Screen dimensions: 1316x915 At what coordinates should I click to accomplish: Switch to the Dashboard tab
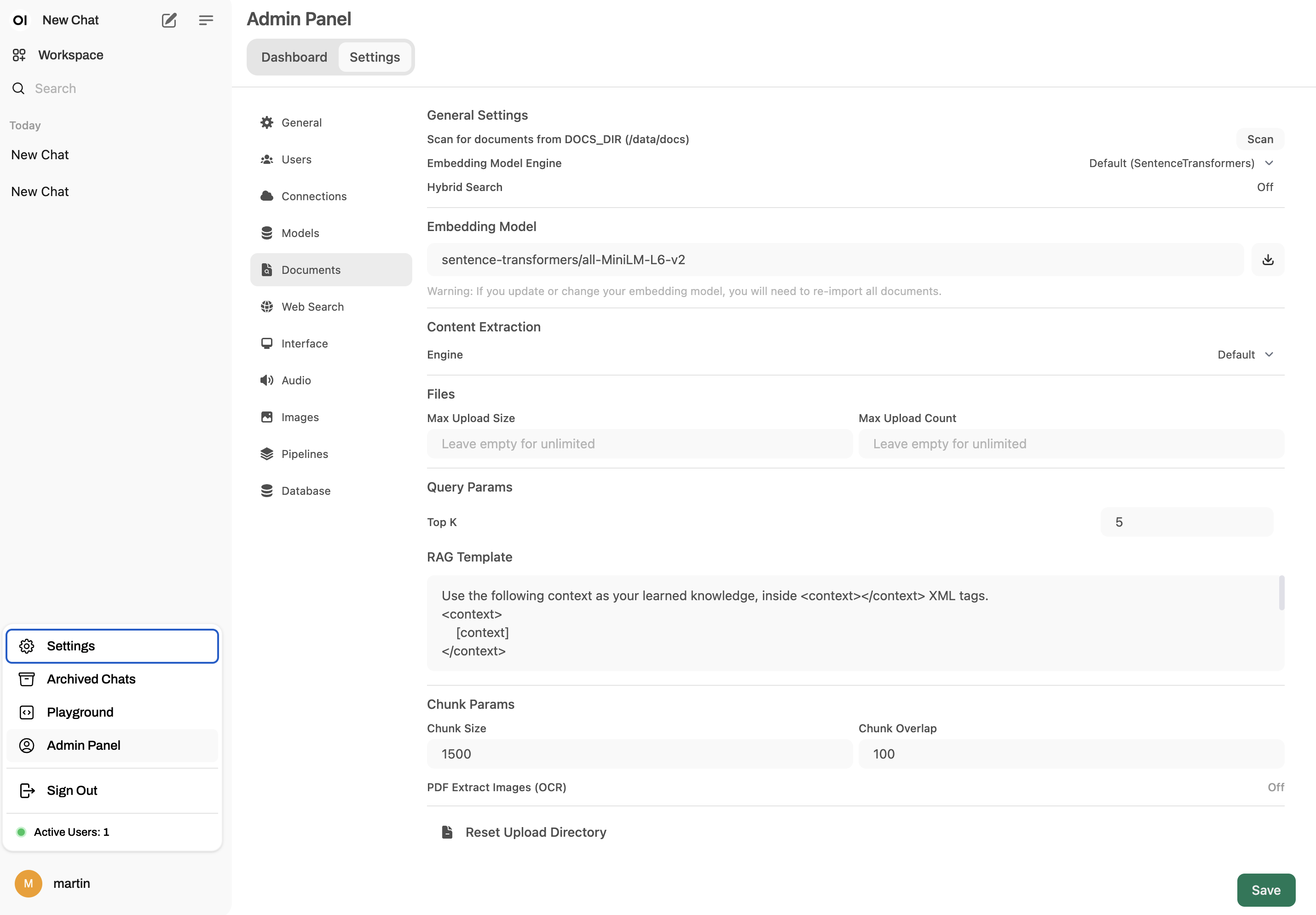(294, 58)
